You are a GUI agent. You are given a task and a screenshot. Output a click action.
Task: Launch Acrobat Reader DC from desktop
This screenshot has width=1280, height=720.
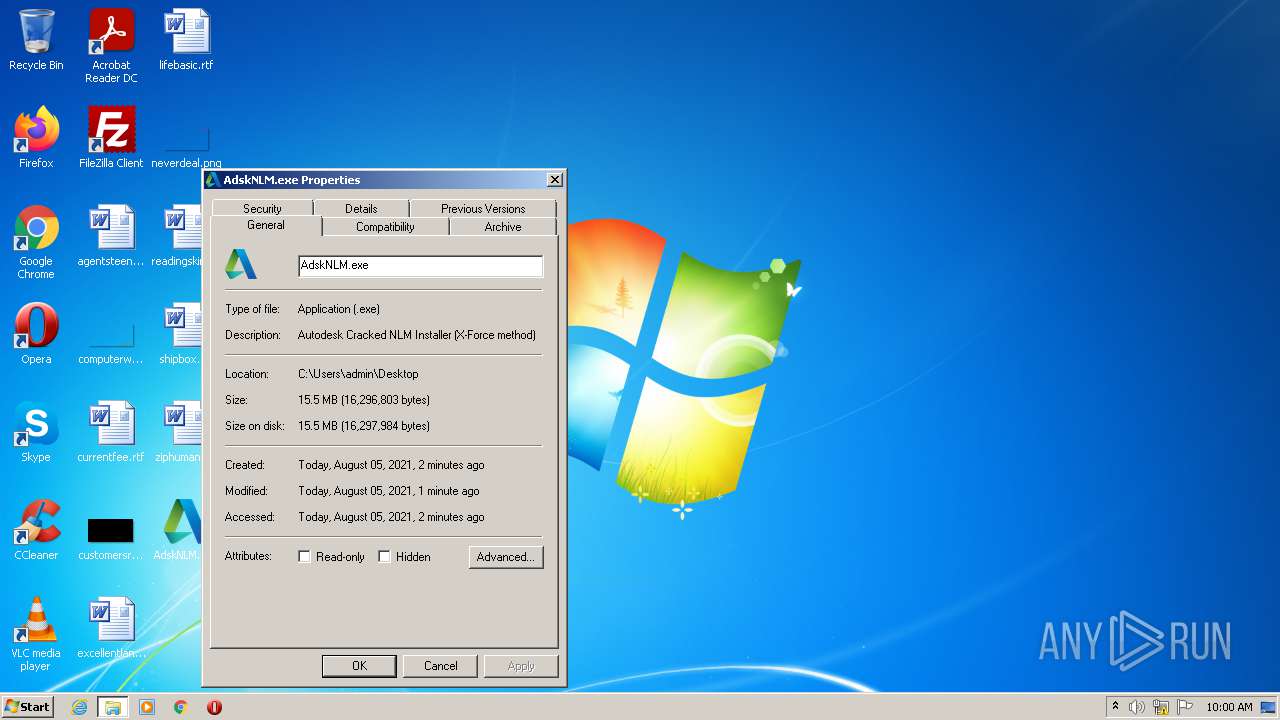111,46
